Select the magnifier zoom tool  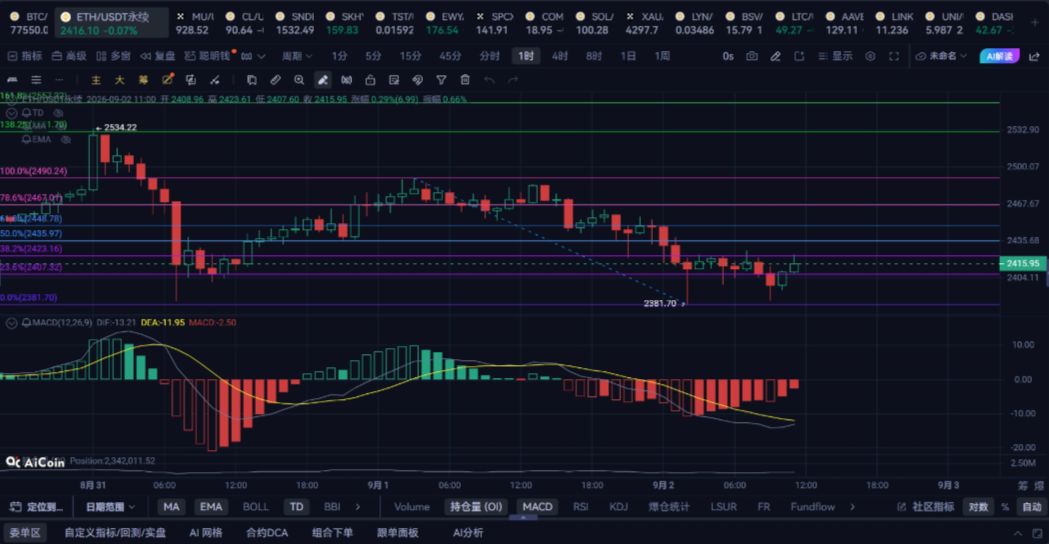coord(299,80)
